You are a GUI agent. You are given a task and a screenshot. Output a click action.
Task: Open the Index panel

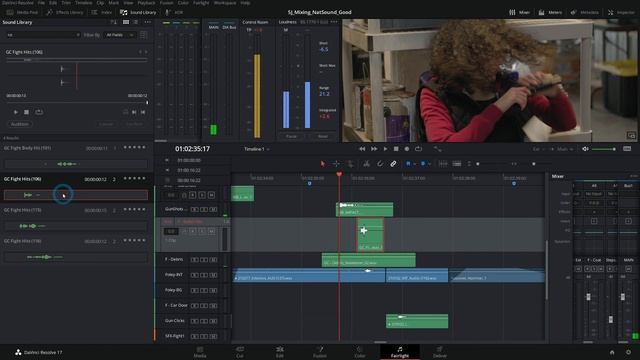(102, 12)
